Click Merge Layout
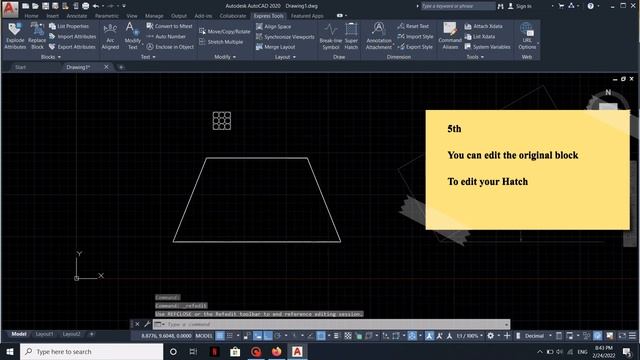This screenshot has height=360, width=640. [276, 47]
